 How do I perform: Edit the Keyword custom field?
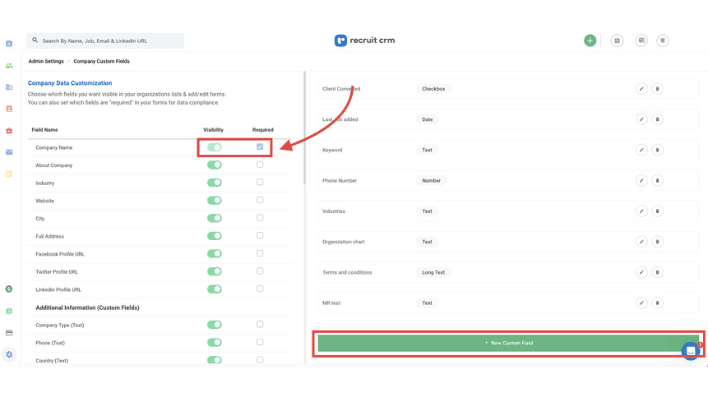pos(642,150)
